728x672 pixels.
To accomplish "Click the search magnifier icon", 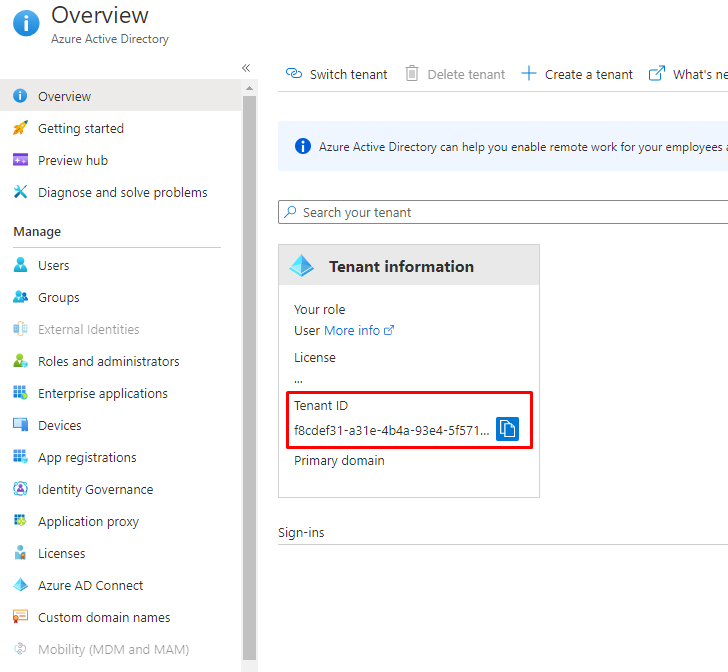I will (290, 212).
